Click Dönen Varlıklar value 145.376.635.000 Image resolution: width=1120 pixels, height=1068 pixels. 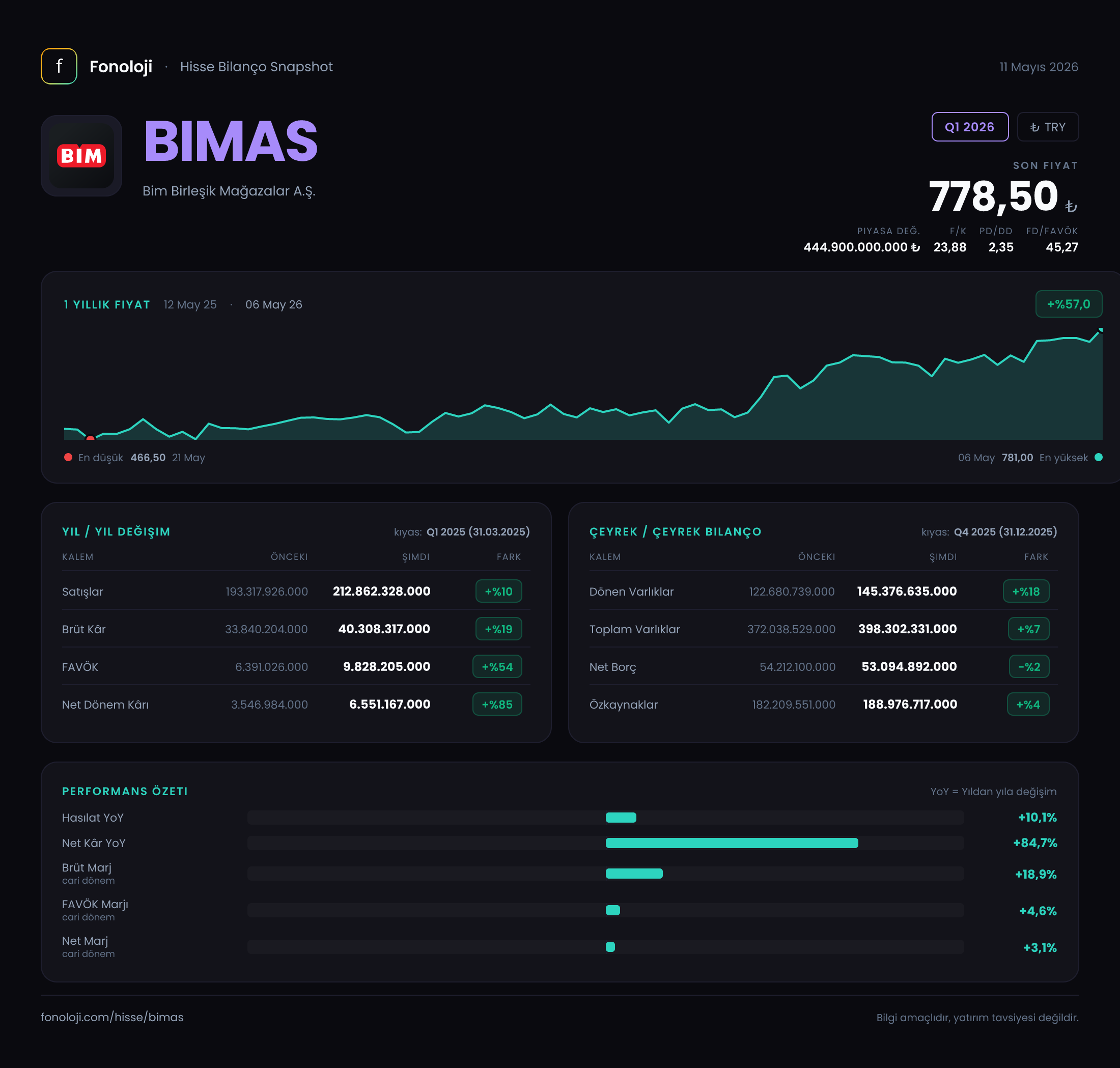907,591
